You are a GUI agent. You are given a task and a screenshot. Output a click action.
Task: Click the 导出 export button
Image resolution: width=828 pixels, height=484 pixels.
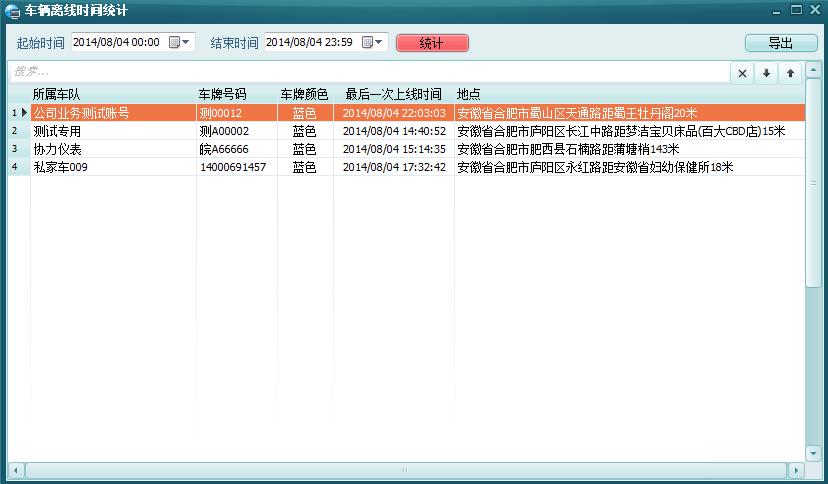click(x=780, y=43)
